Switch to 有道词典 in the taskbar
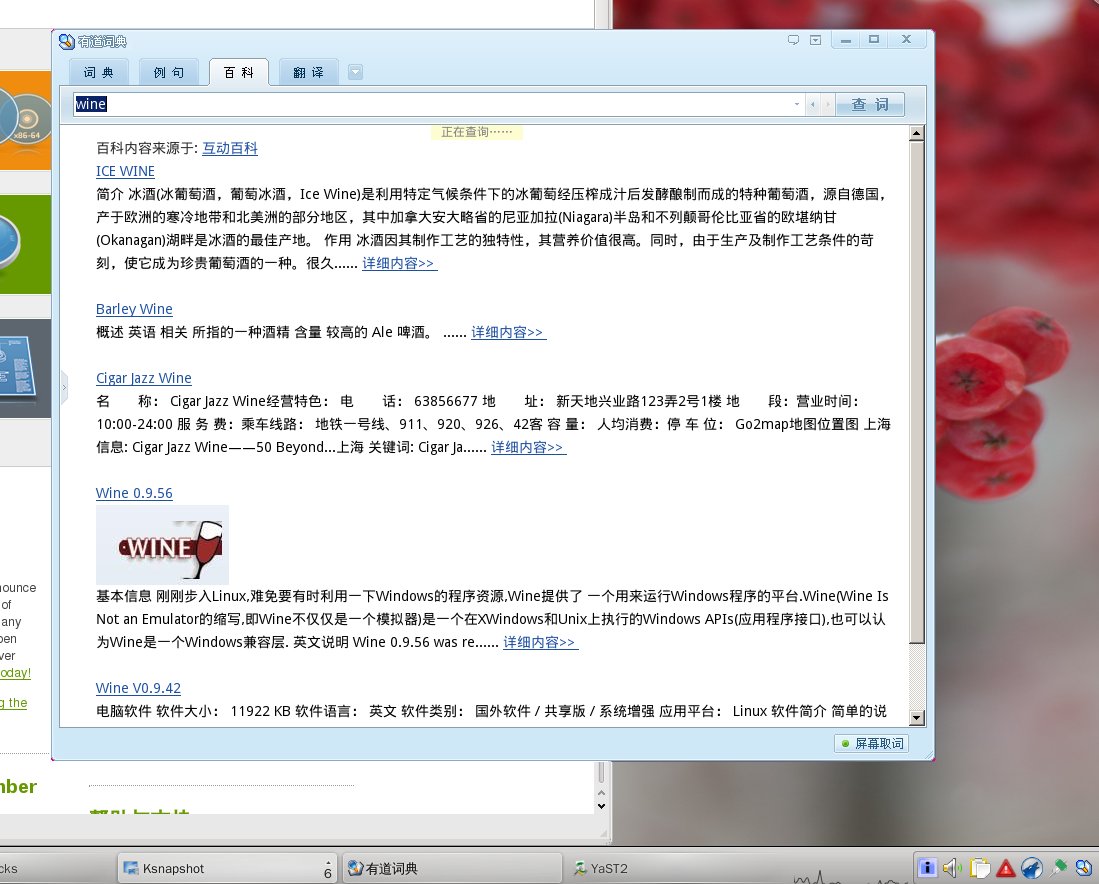 pos(452,869)
